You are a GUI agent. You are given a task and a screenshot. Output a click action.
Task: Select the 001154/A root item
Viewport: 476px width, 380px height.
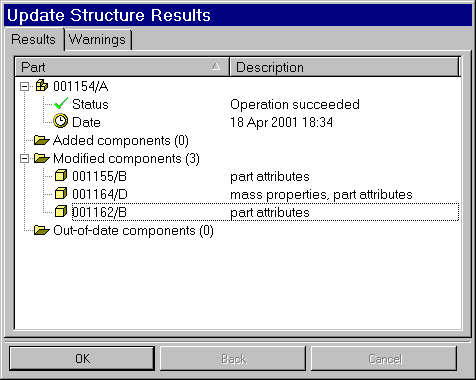pyautogui.click(x=80, y=86)
